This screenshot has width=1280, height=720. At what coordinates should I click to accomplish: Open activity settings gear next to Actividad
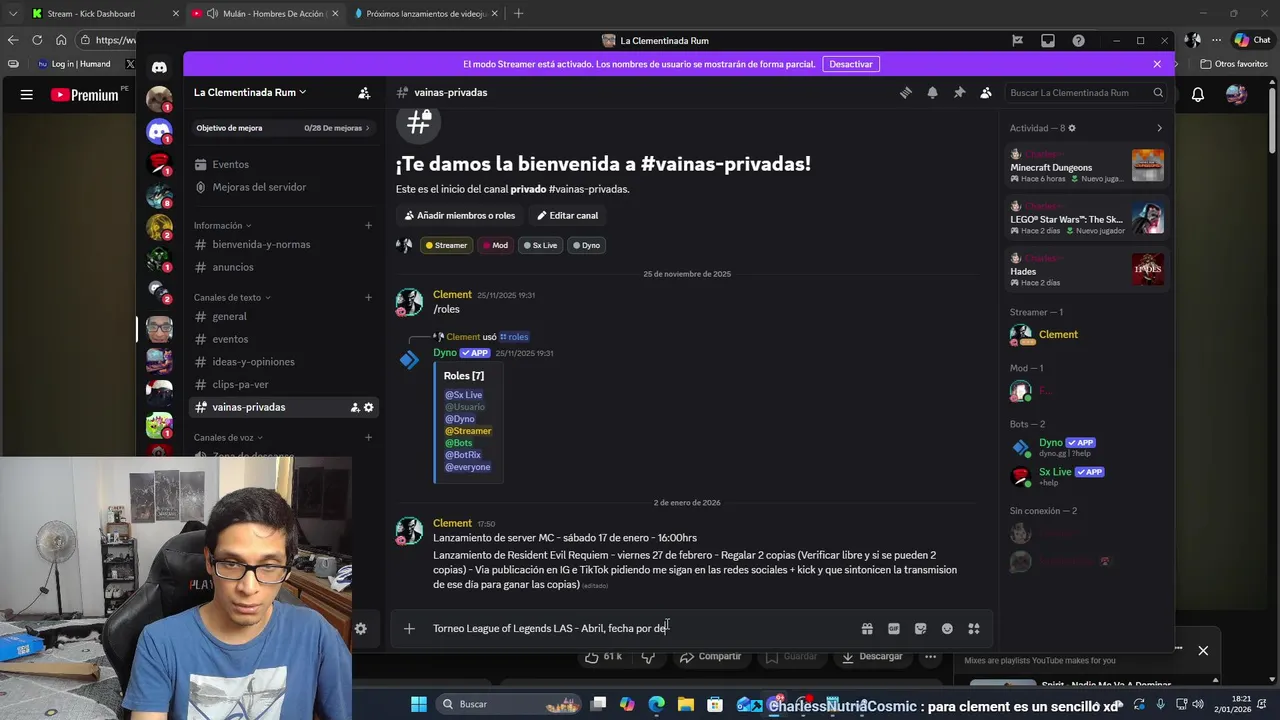point(1072,128)
